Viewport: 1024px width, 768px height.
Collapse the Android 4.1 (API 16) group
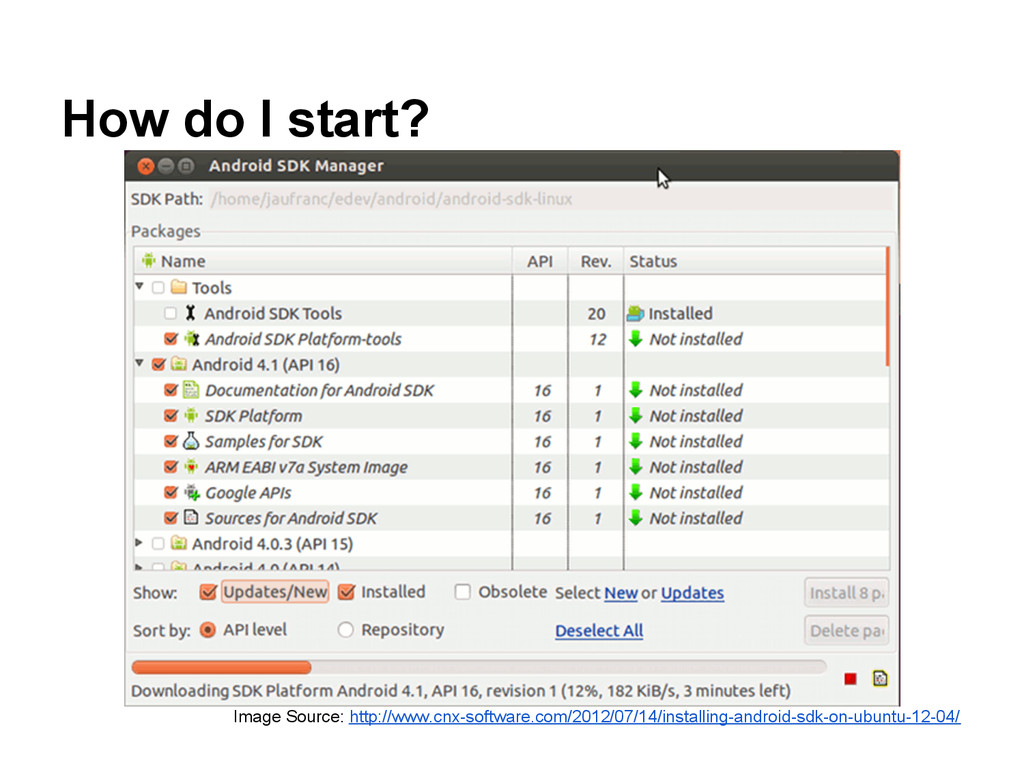[139, 364]
